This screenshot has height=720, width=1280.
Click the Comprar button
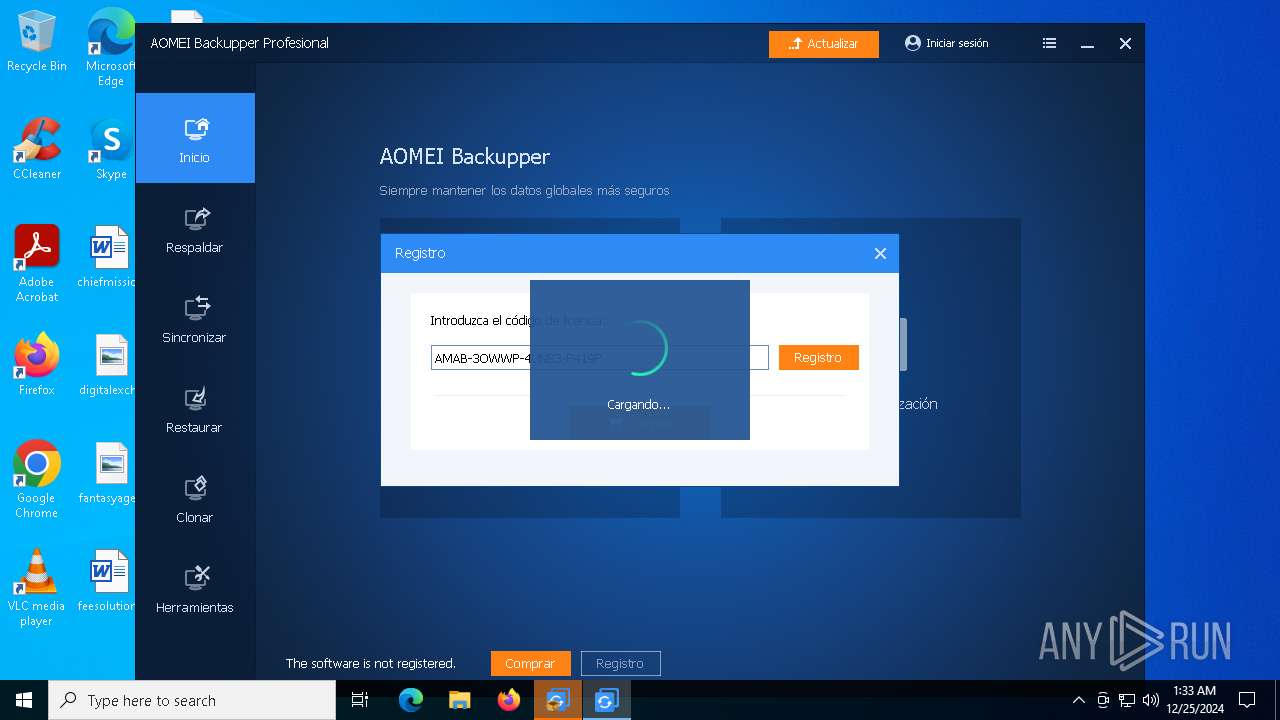coord(530,663)
